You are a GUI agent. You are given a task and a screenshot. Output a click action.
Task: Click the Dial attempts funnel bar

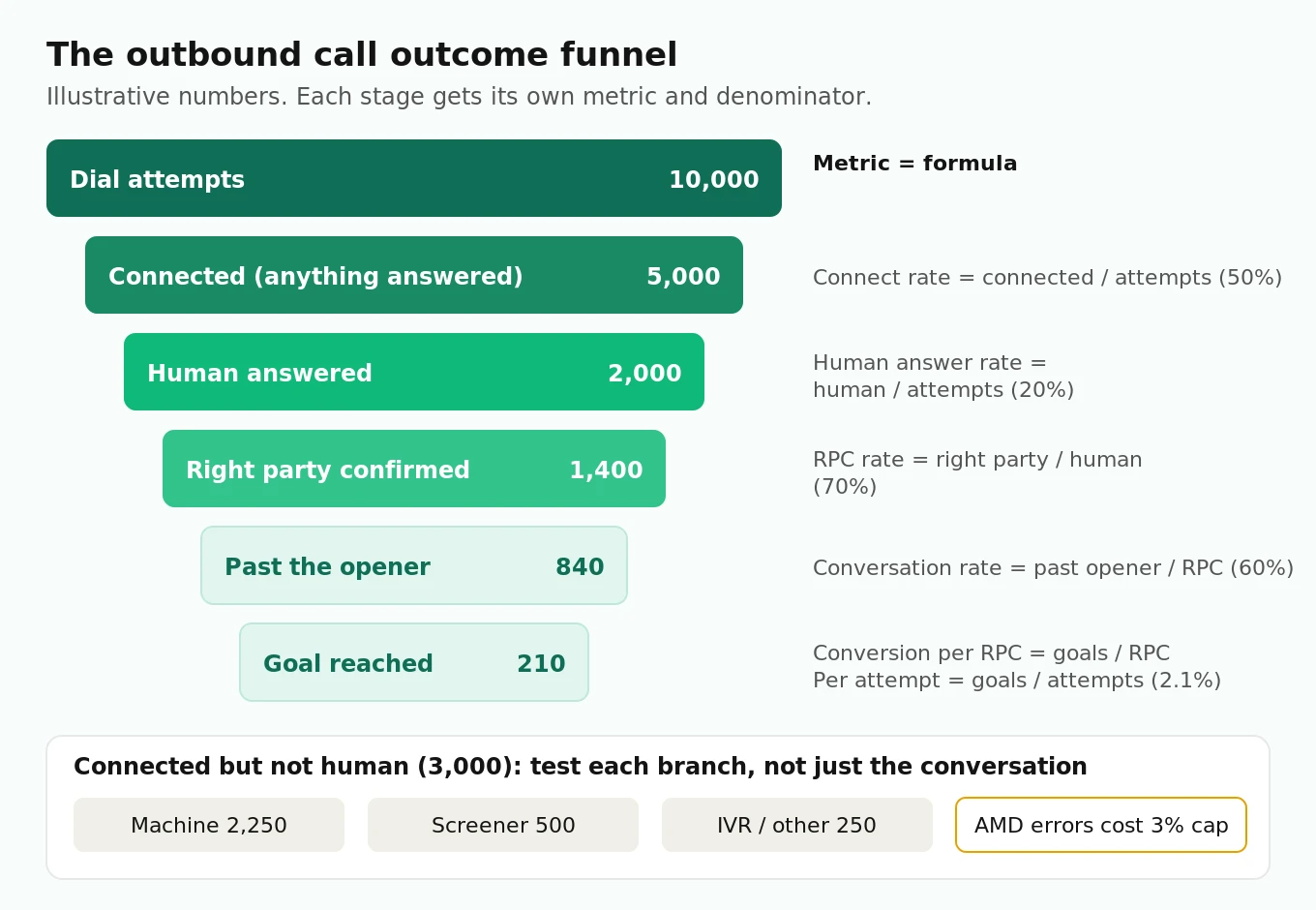tap(414, 178)
